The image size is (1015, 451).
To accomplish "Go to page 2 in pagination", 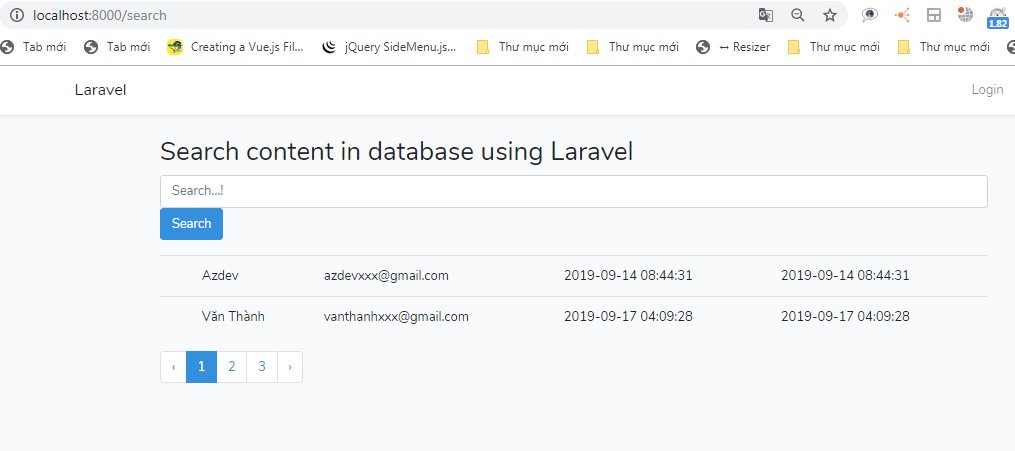I will (x=232, y=367).
